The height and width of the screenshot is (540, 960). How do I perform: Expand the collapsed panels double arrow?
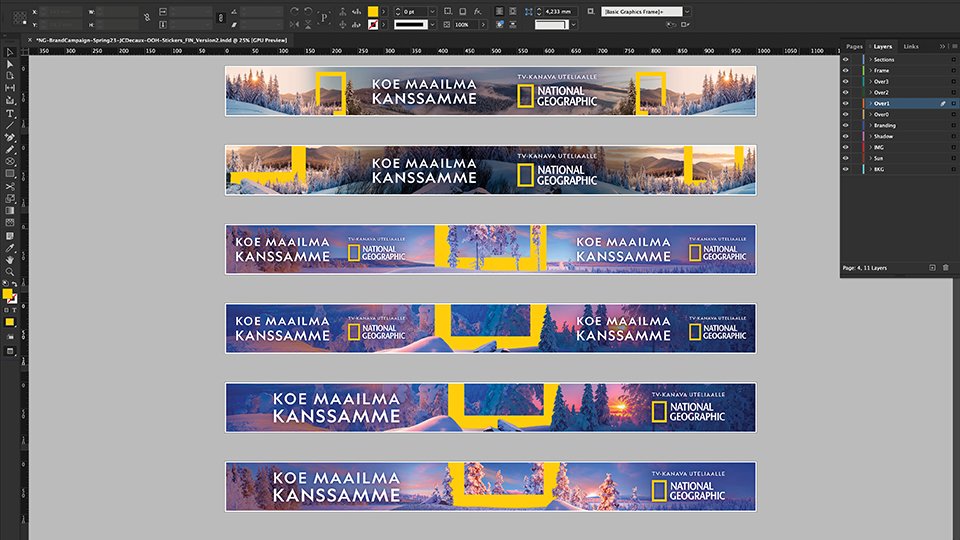tap(942, 47)
